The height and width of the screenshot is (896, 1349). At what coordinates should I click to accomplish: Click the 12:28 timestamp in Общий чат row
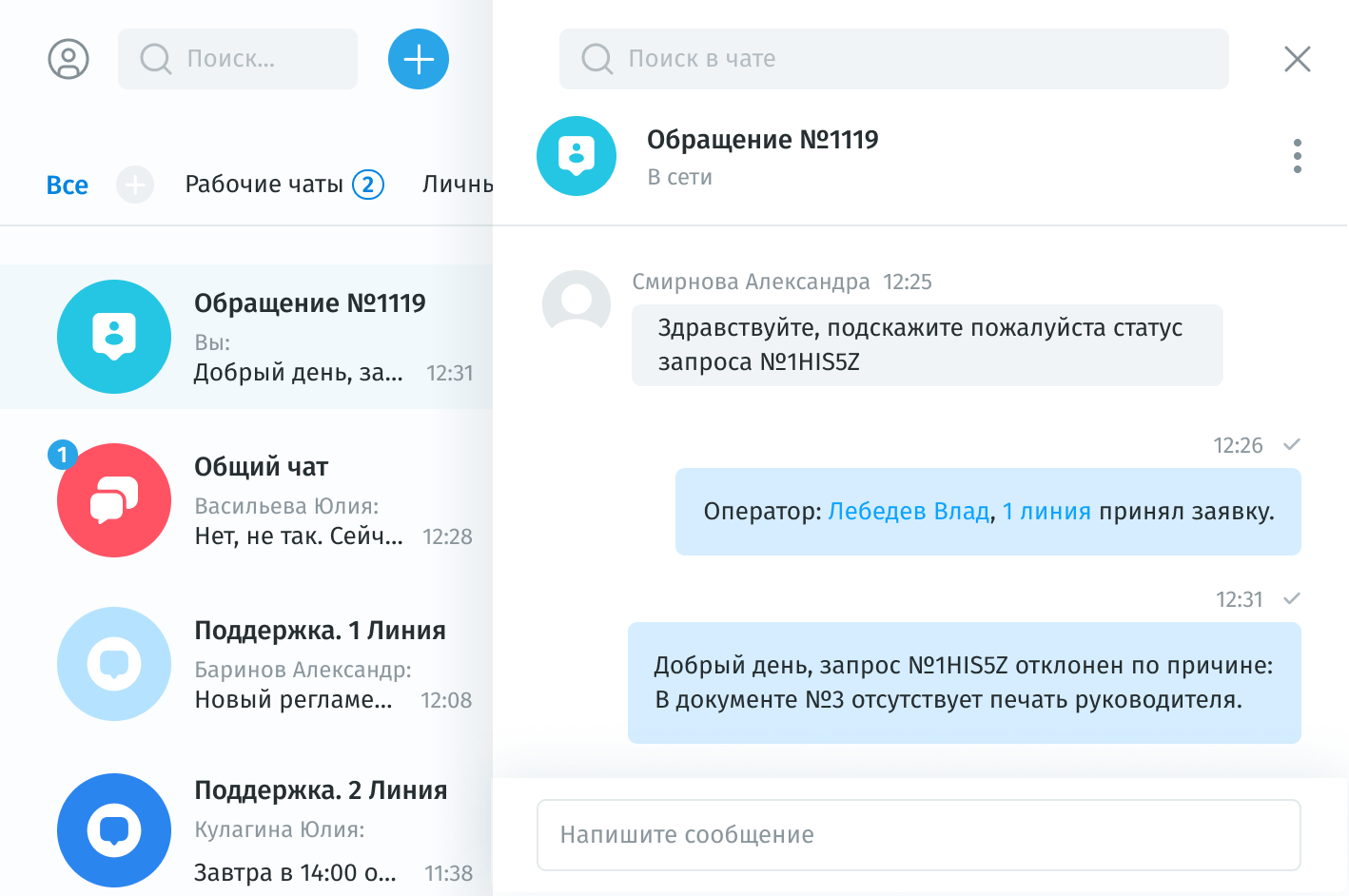pos(447,536)
